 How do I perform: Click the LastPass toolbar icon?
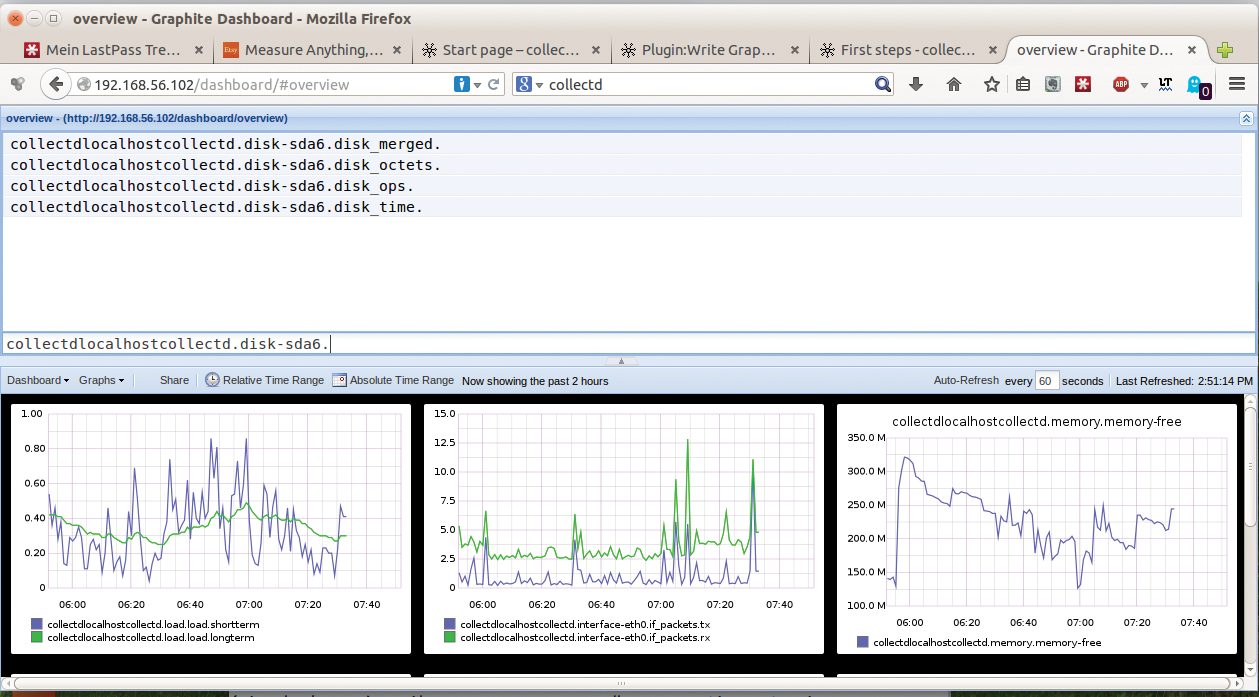[x=1082, y=84]
